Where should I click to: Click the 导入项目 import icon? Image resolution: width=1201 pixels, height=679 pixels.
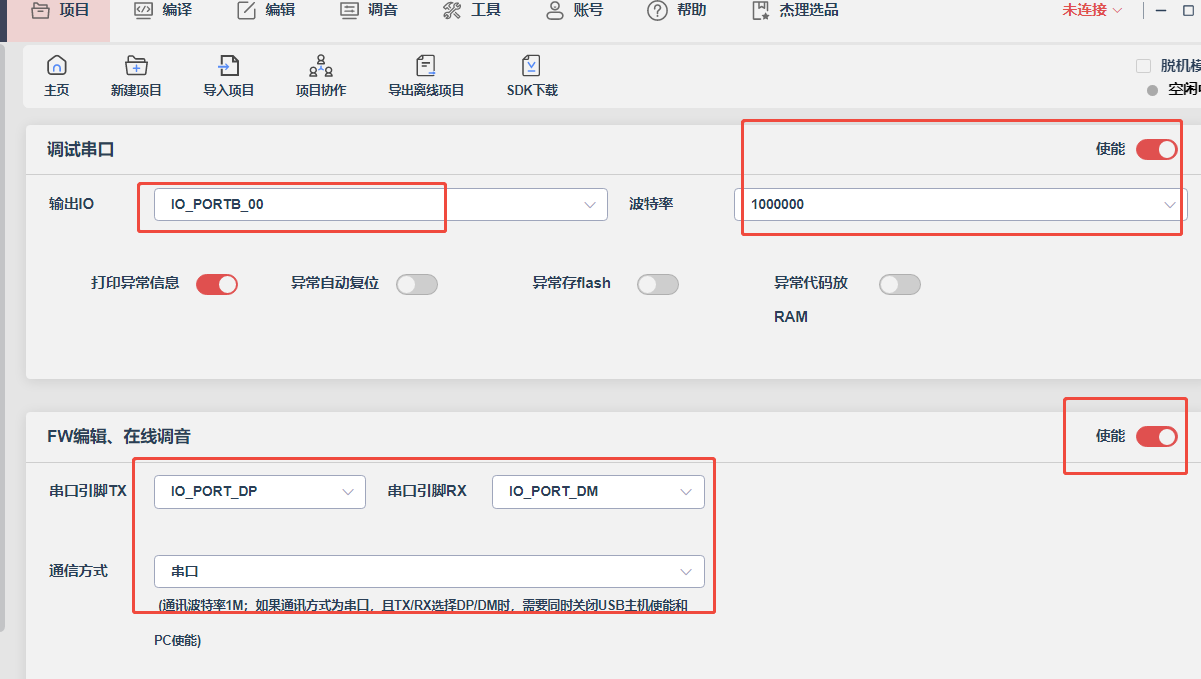pos(229,66)
